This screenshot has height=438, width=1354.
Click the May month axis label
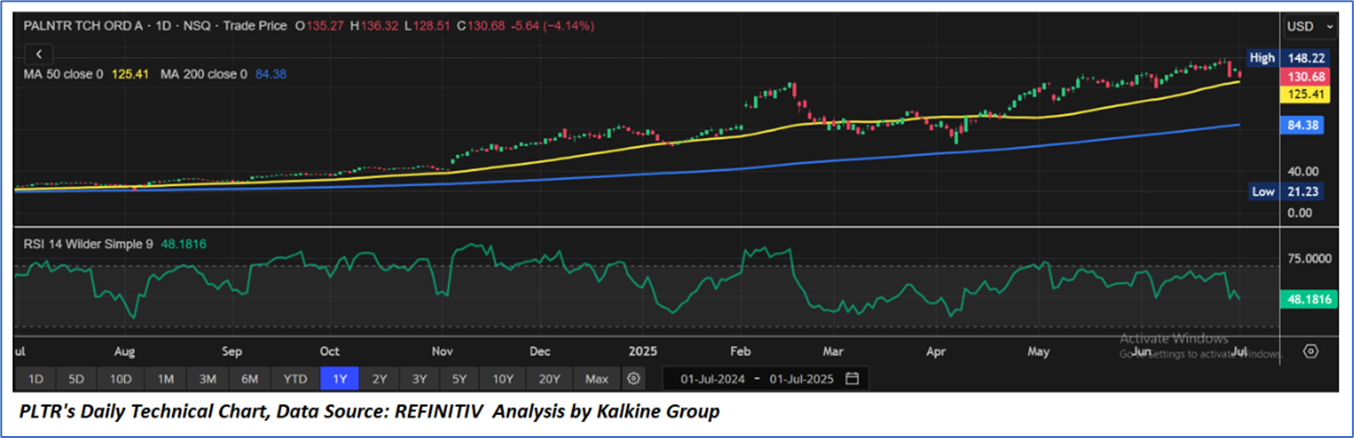1039,352
